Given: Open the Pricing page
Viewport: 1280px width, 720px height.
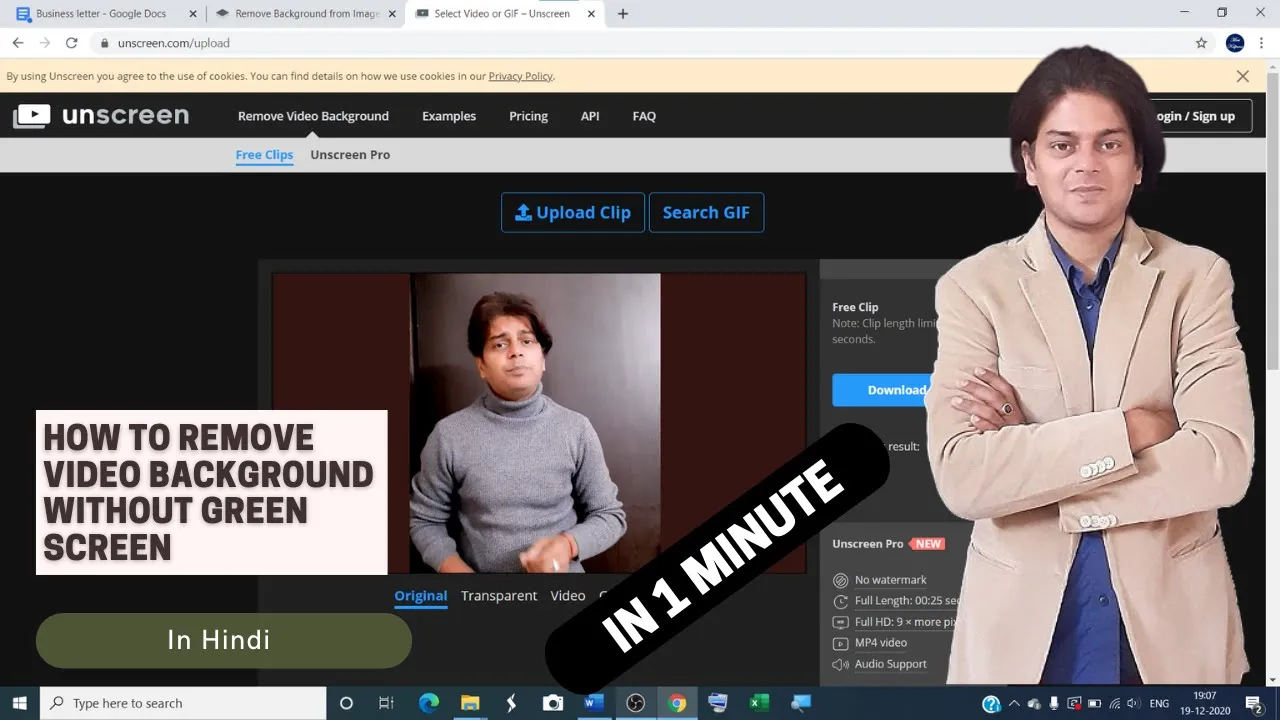Looking at the screenshot, I should click(x=528, y=116).
